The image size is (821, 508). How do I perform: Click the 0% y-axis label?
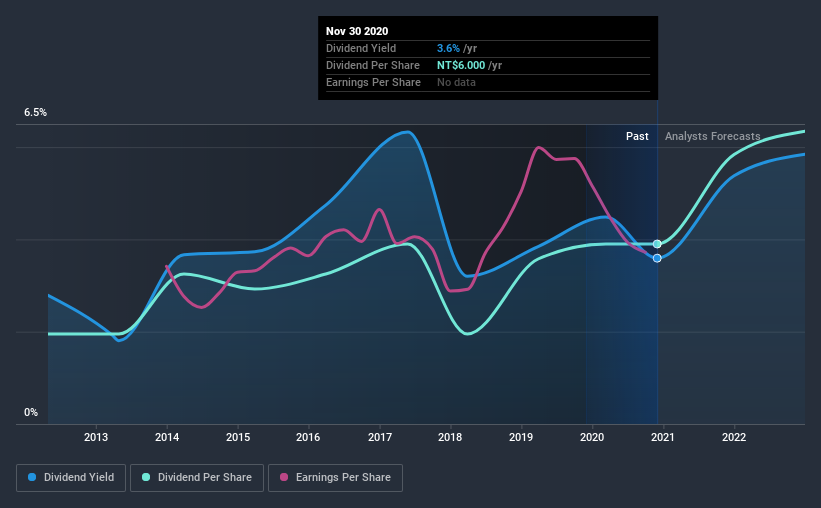(31, 413)
